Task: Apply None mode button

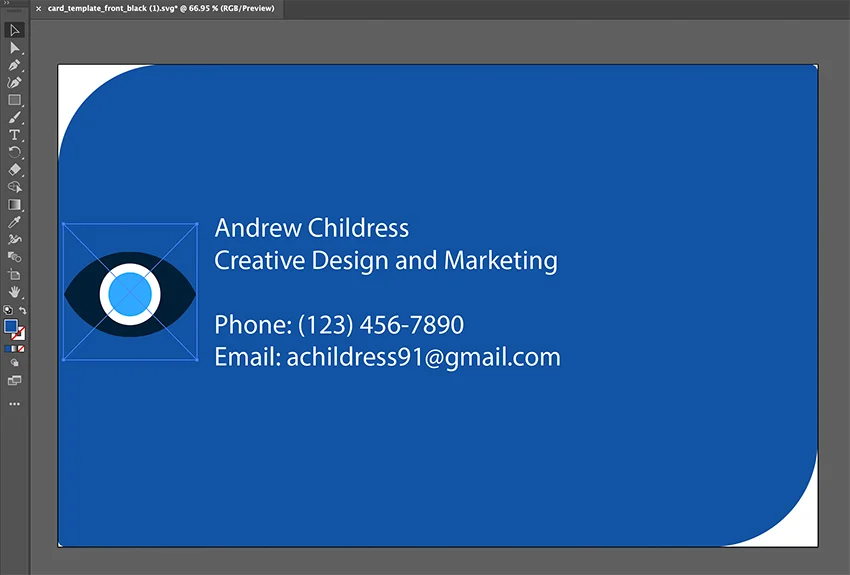Action: [x=21, y=348]
